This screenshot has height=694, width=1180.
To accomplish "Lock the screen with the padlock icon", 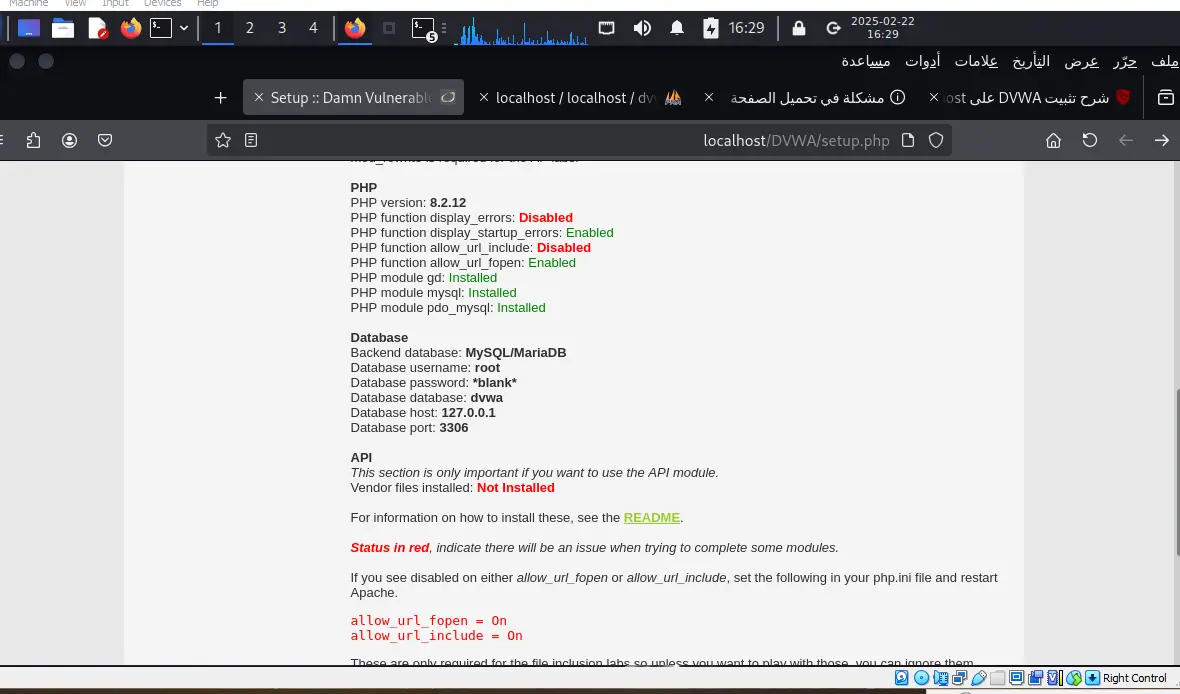I will [799, 29].
